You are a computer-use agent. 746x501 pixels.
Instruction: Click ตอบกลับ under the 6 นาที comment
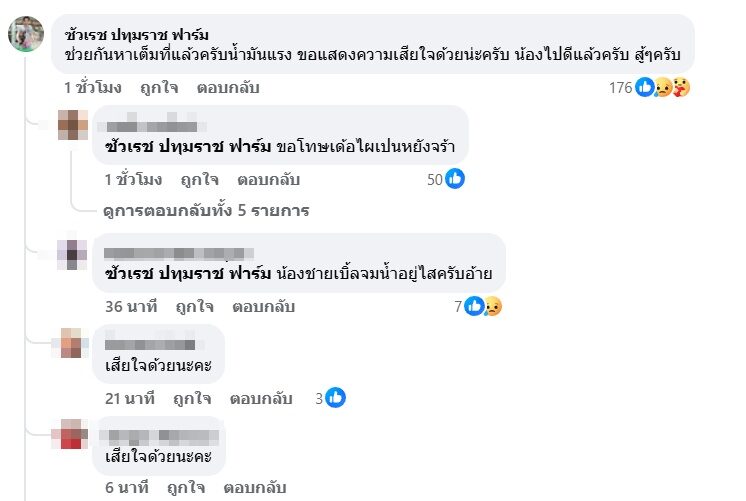255,488
